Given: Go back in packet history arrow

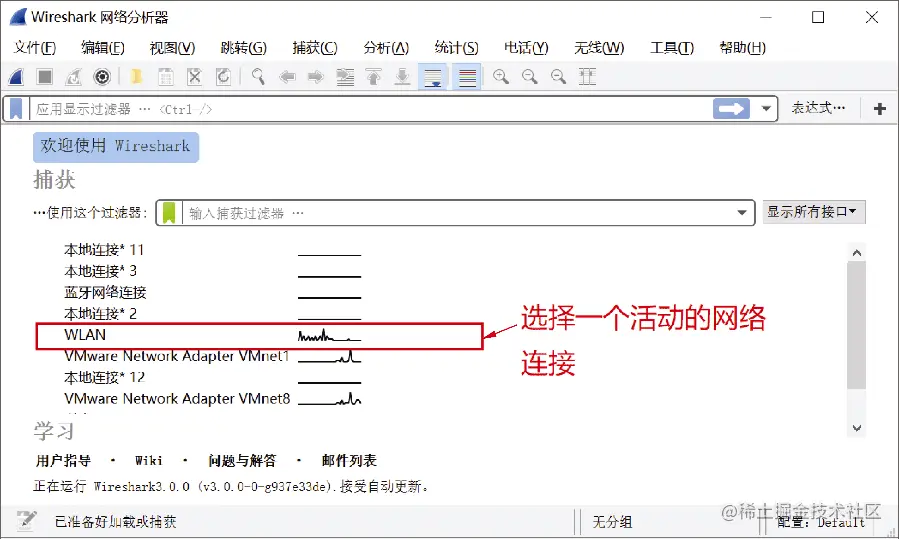Looking at the screenshot, I should coord(287,76).
